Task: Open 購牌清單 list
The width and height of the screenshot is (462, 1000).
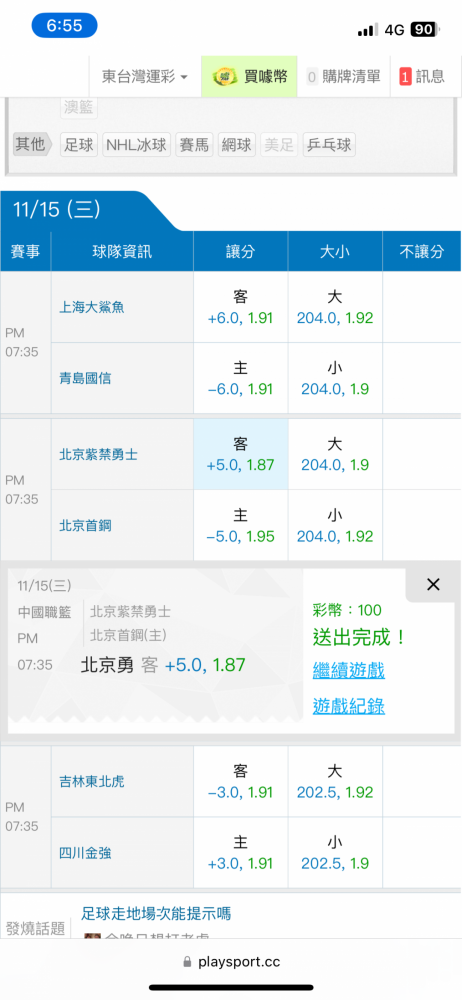Action: click(x=343, y=77)
